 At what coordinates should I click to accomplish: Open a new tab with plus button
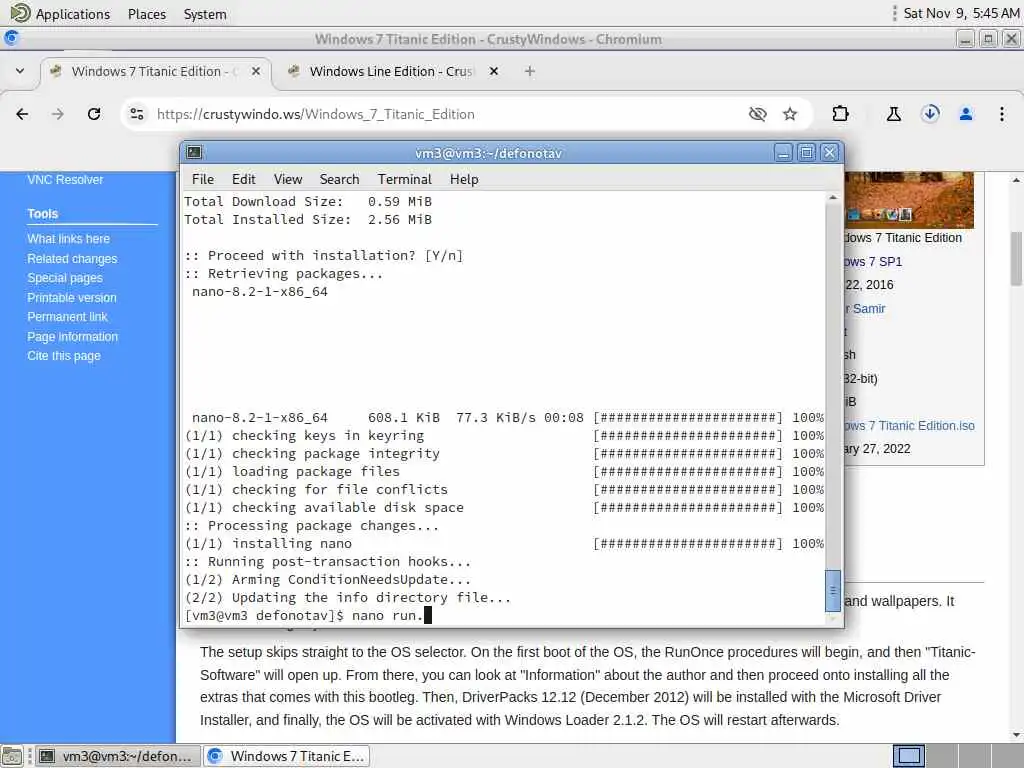click(530, 71)
